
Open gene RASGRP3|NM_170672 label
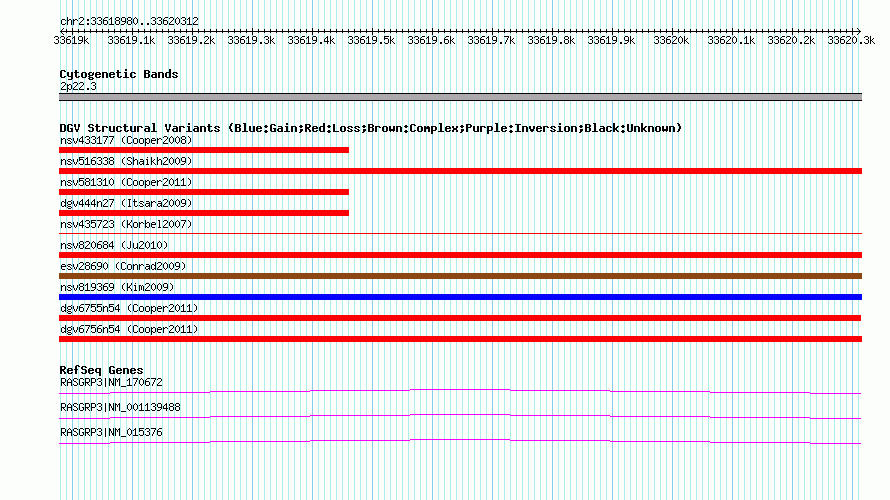point(111,383)
